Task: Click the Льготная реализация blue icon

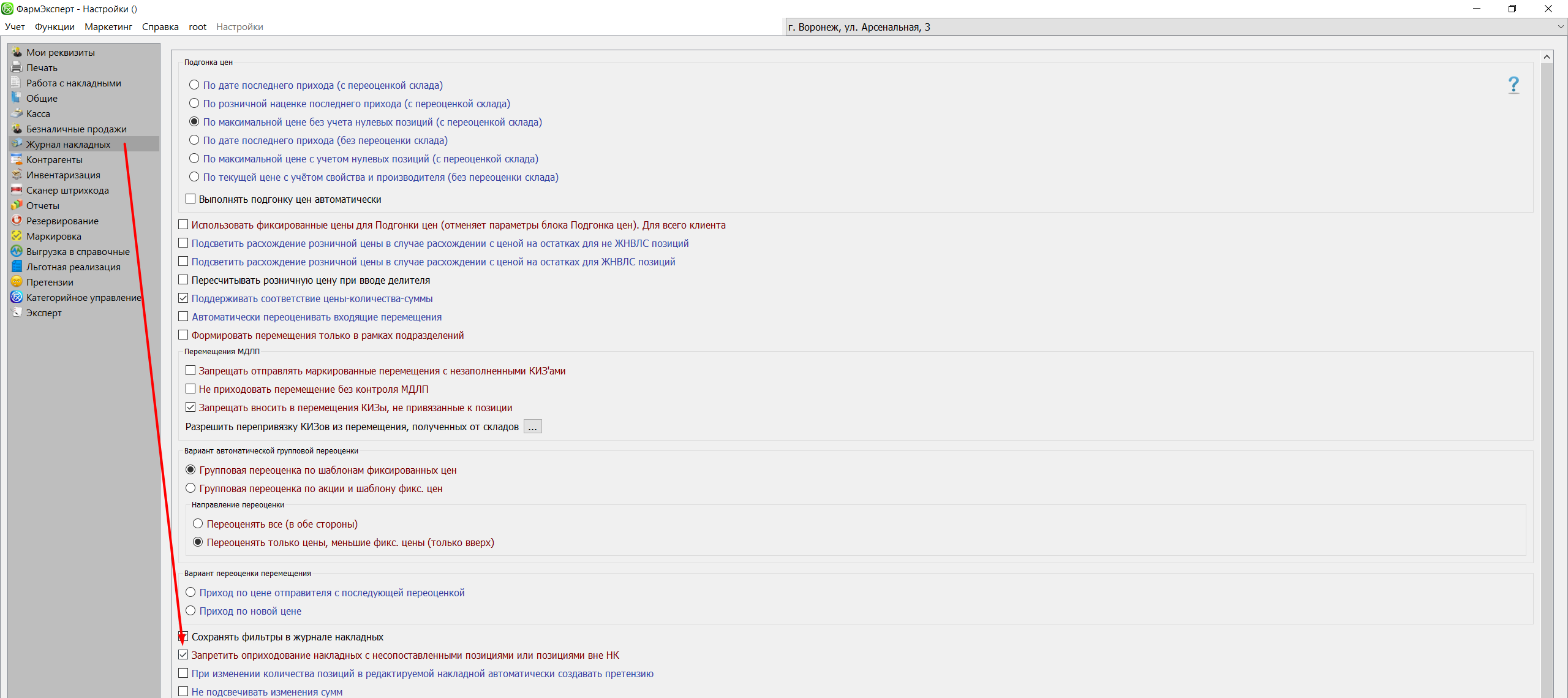Action: coord(17,267)
